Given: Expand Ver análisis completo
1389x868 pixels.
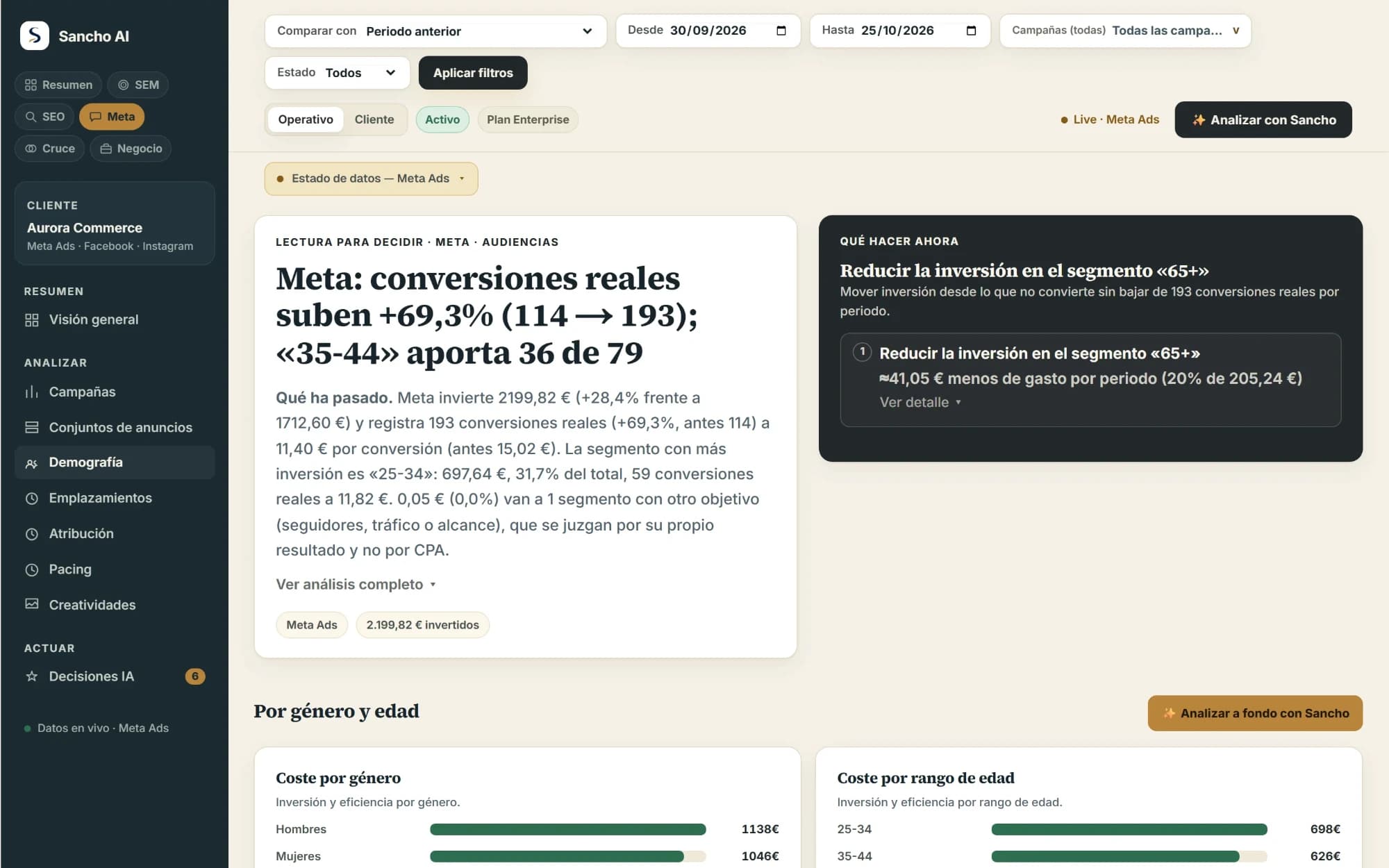Looking at the screenshot, I should coord(356,585).
